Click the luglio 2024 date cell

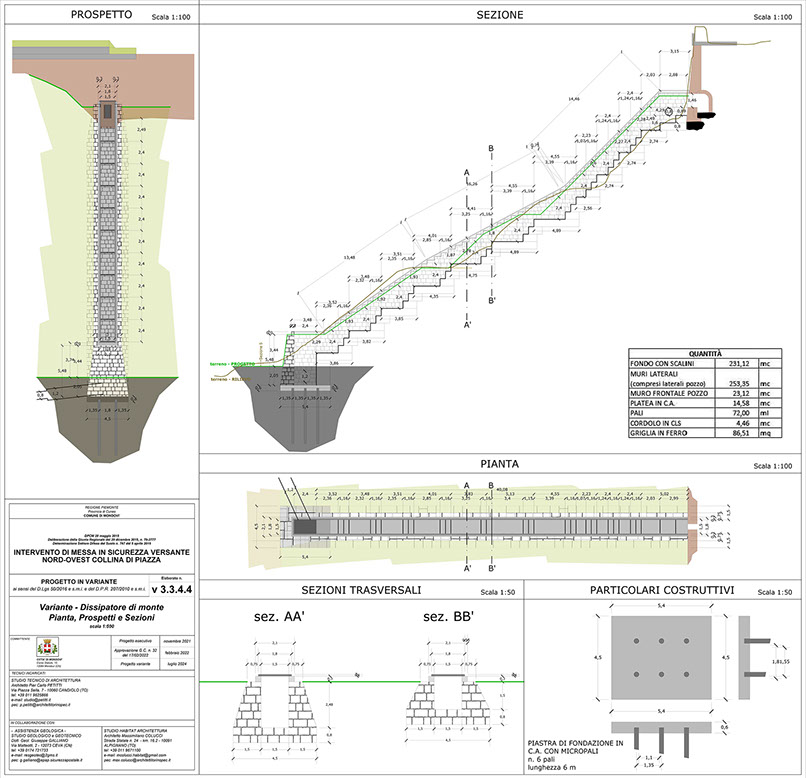click(173, 663)
